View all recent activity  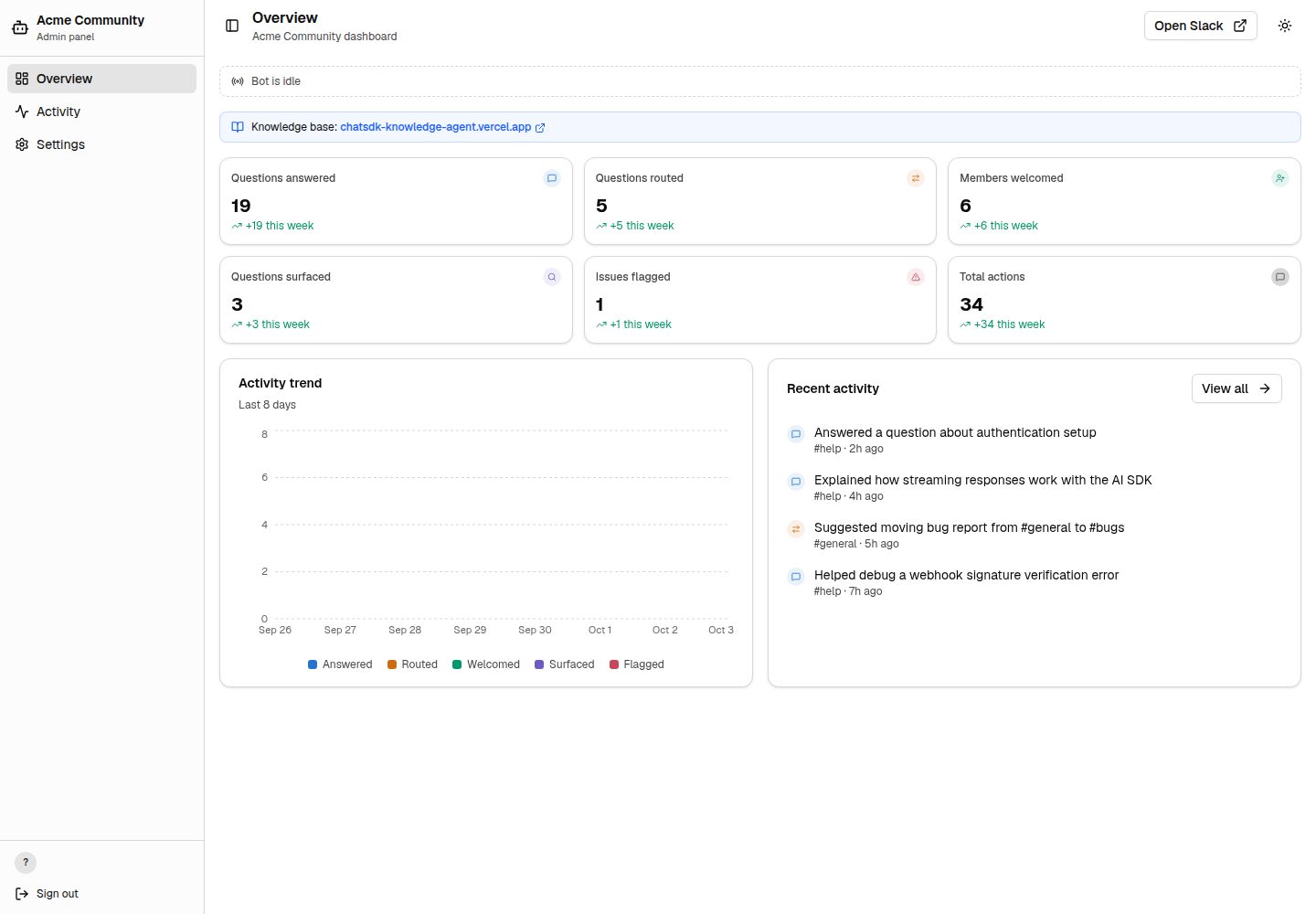[x=1236, y=388]
